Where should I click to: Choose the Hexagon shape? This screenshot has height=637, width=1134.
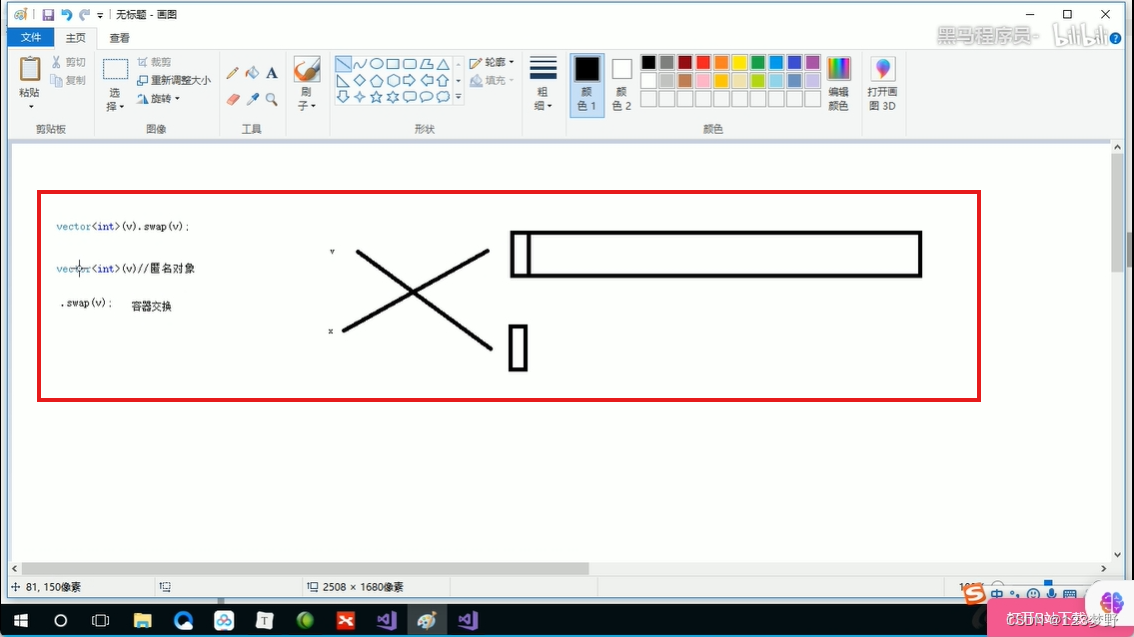tap(393, 80)
